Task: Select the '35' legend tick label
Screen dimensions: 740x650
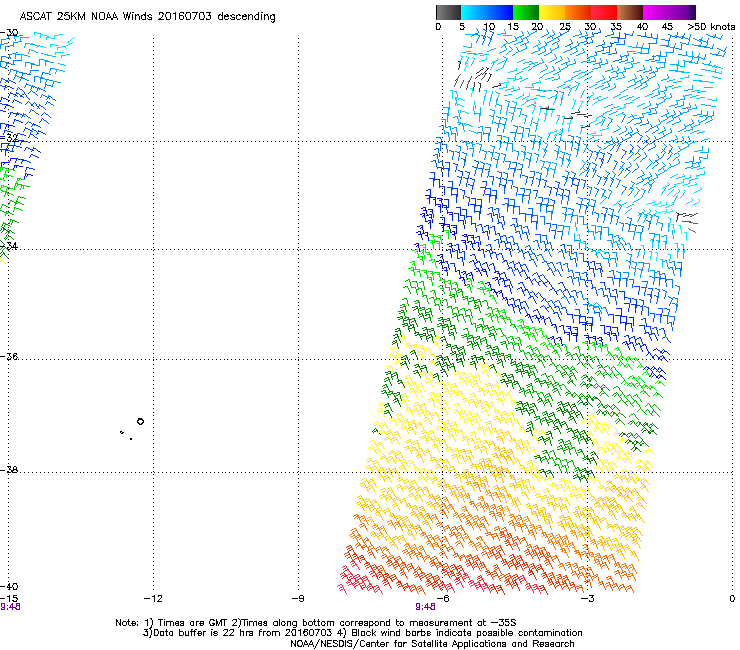Action: [616, 27]
